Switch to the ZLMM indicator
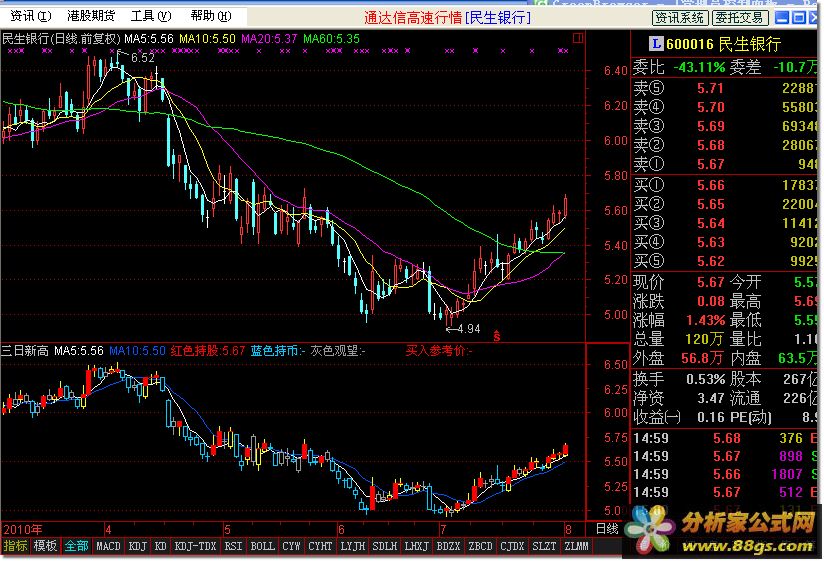The image size is (824, 561). 576,546
